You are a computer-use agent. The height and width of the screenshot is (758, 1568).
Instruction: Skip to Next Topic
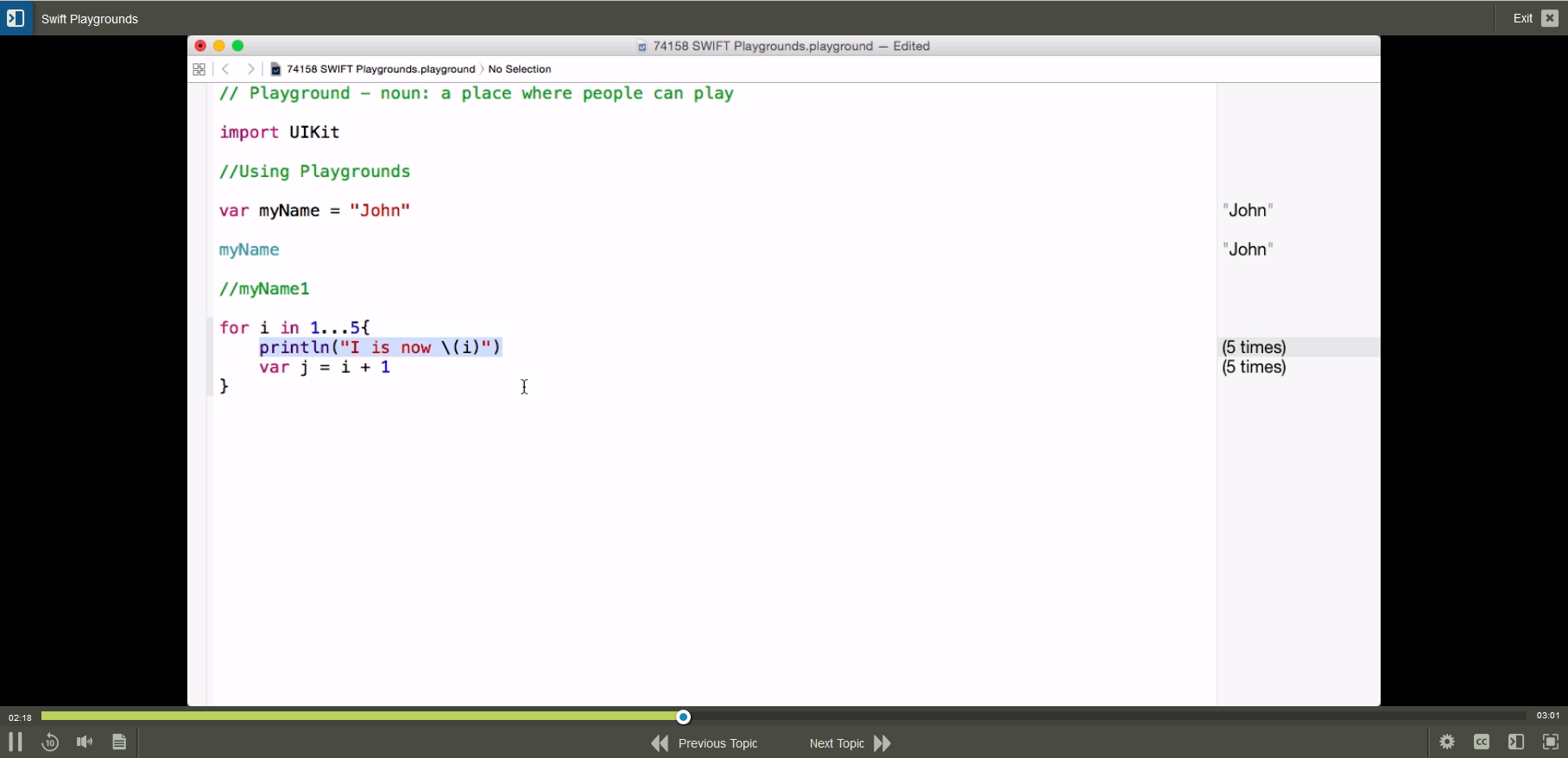click(850, 743)
